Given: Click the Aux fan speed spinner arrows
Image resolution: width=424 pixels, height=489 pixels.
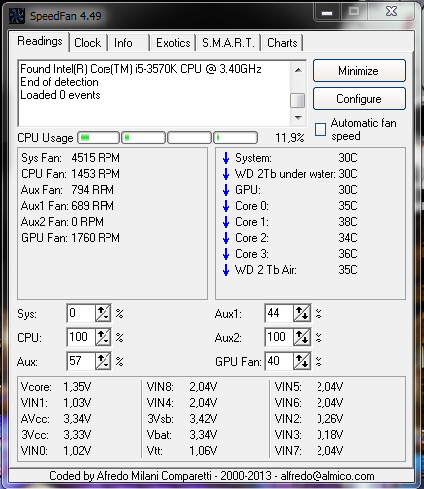Looking at the screenshot, I should tap(103, 361).
